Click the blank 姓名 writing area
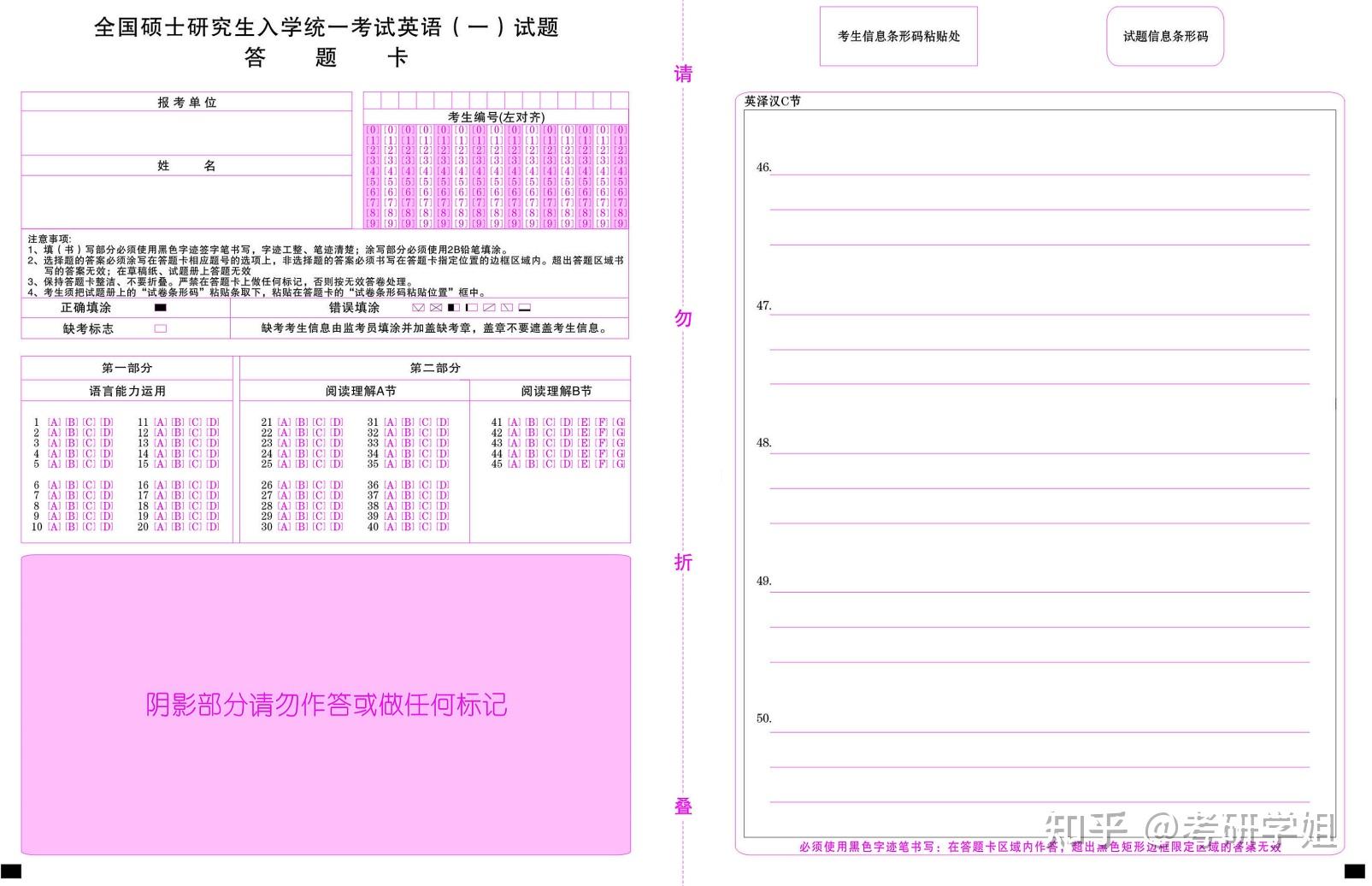Viewport: 1372px width, 886px height. click(186, 201)
